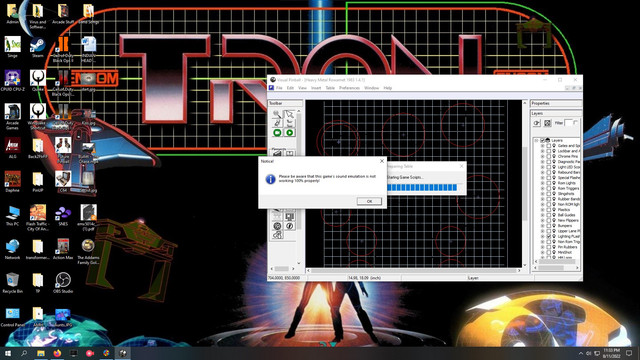640x360 pixels.
Task: Open the SNES desktop shortcut
Action: (63, 216)
